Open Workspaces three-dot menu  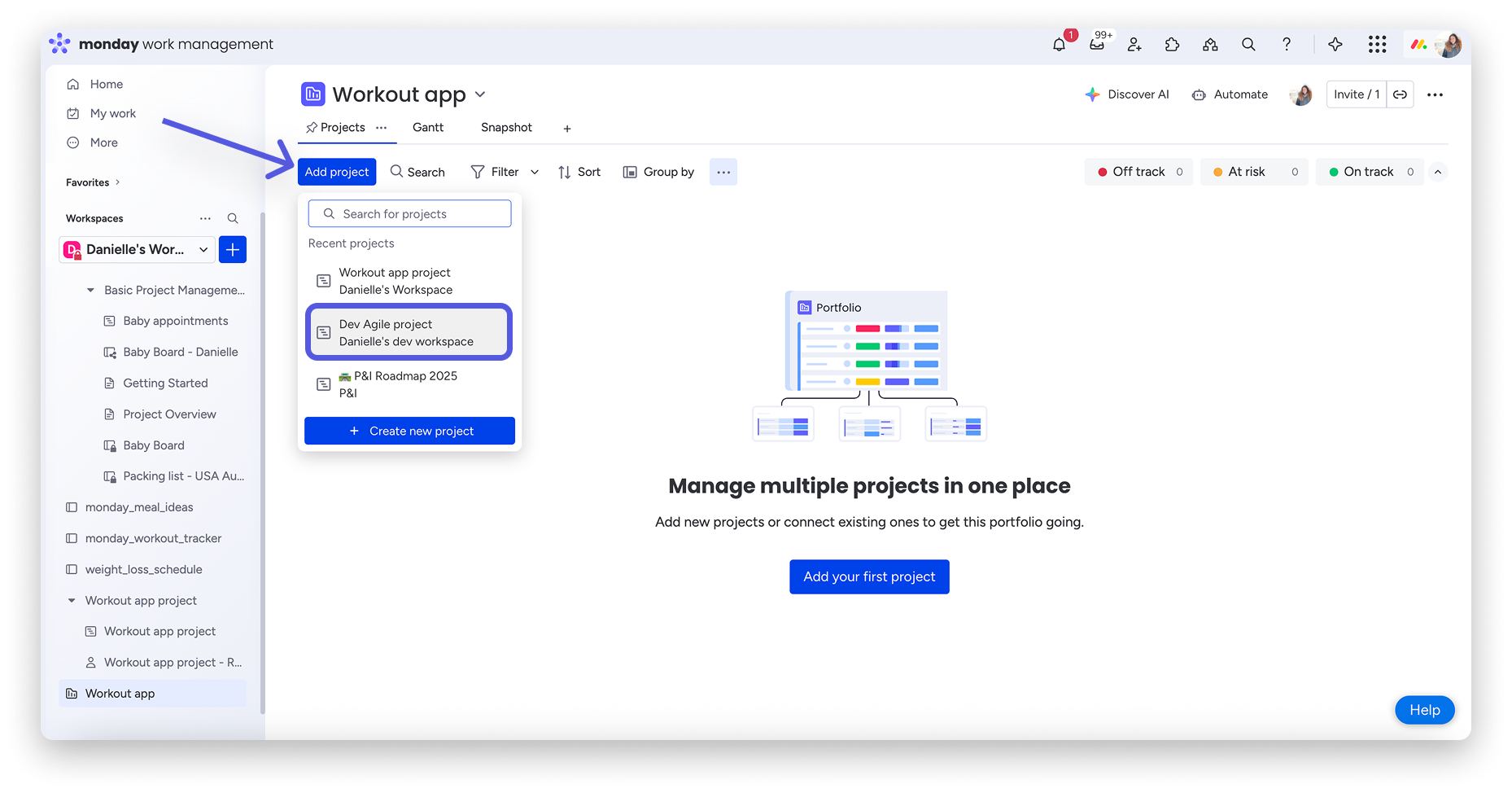click(205, 218)
